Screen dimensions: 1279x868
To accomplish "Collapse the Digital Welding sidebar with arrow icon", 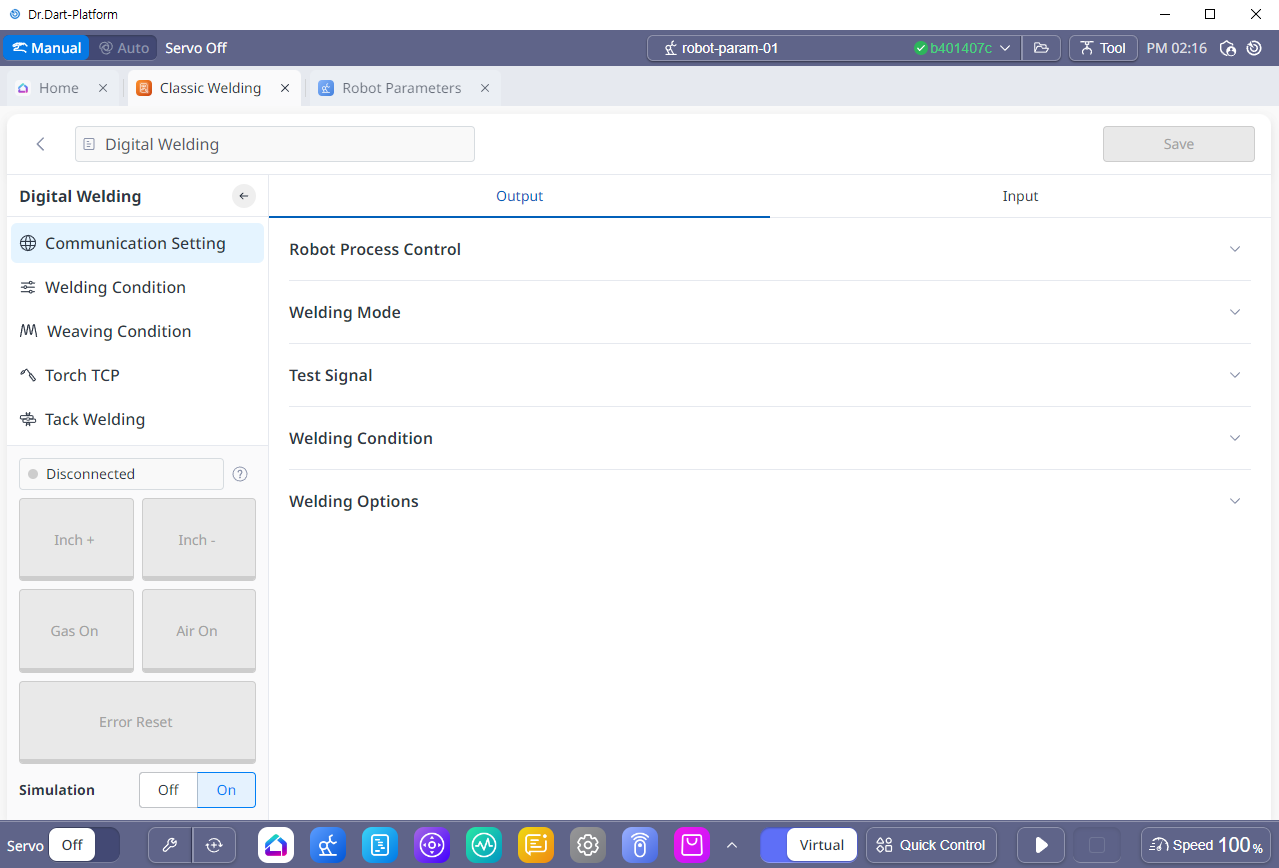I will pos(244,196).
